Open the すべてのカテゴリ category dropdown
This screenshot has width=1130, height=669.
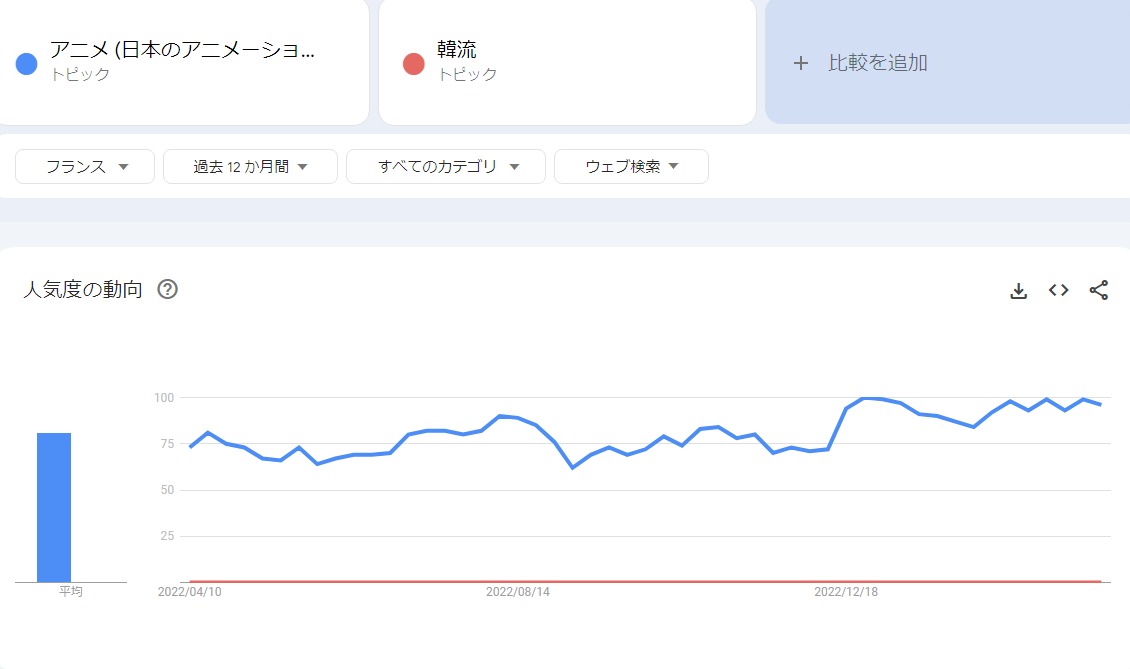(x=446, y=167)
